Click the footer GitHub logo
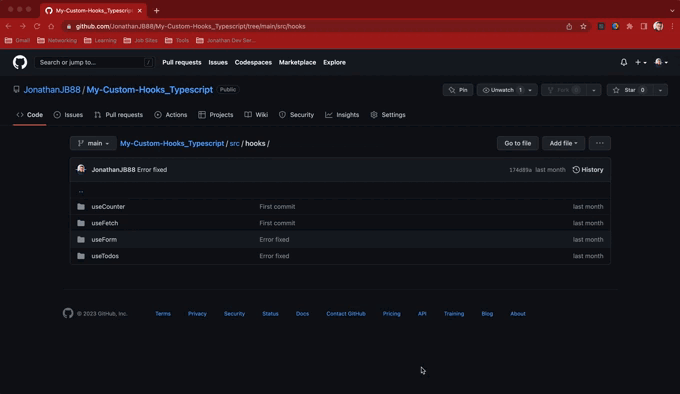680x394 pixels. point(68,313)
